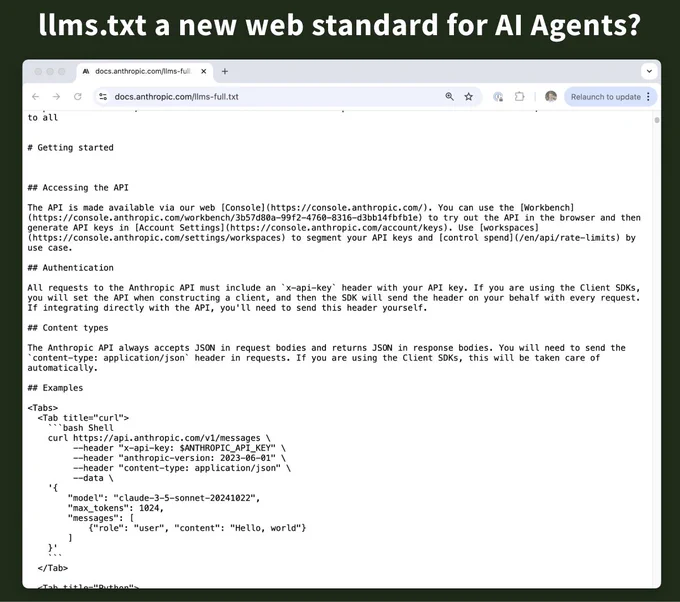Click the curl https://api.anthropic.com/v1/messages line

pos(159,438)
